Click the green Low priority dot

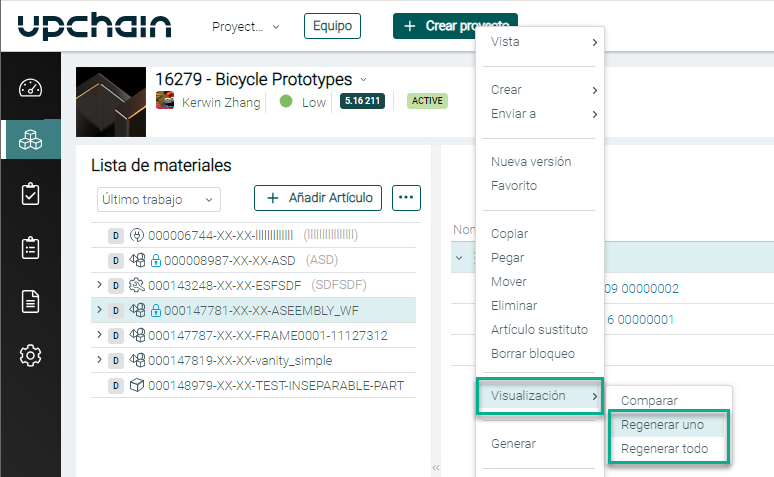[x=286, y=101]
